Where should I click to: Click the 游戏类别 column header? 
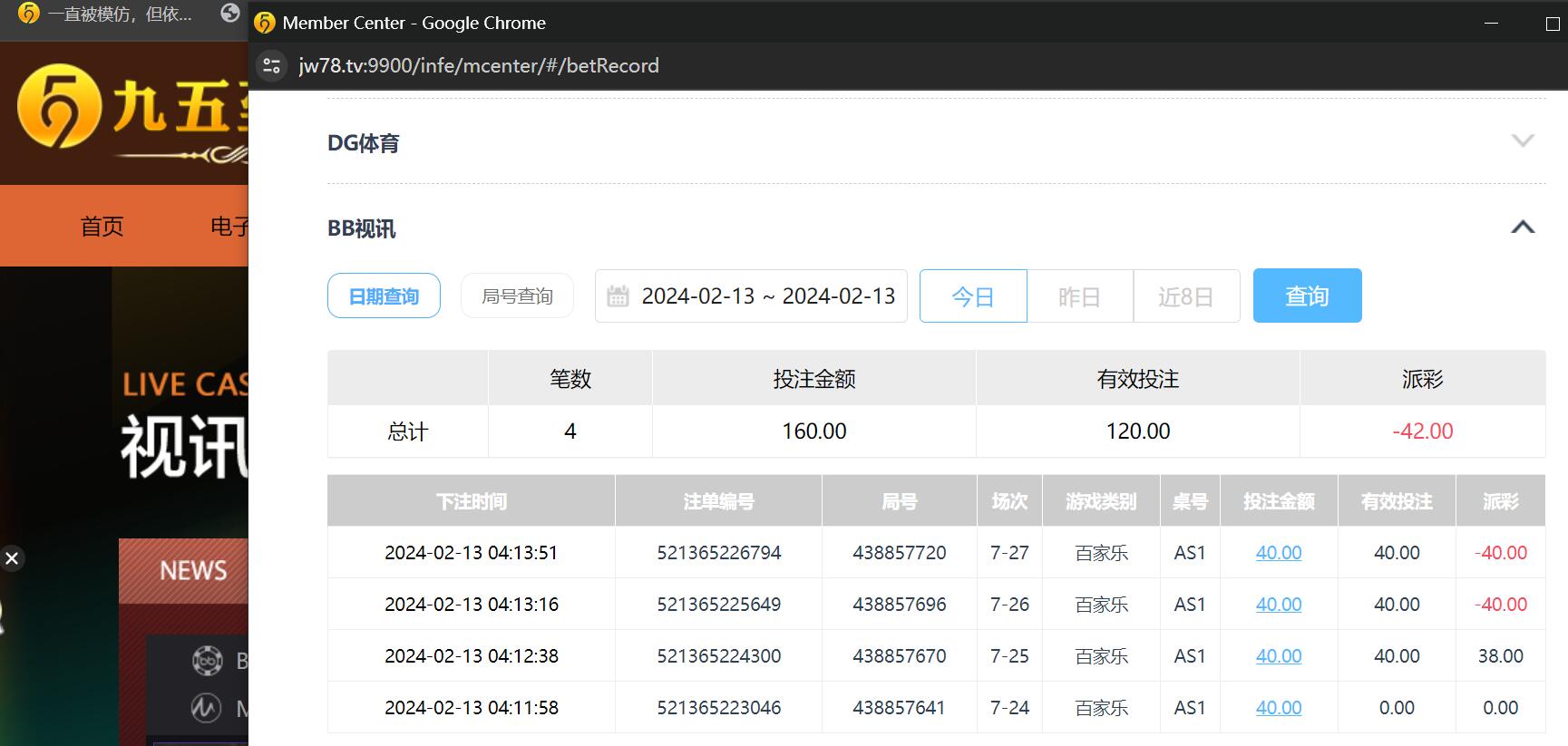(1101, 501)
